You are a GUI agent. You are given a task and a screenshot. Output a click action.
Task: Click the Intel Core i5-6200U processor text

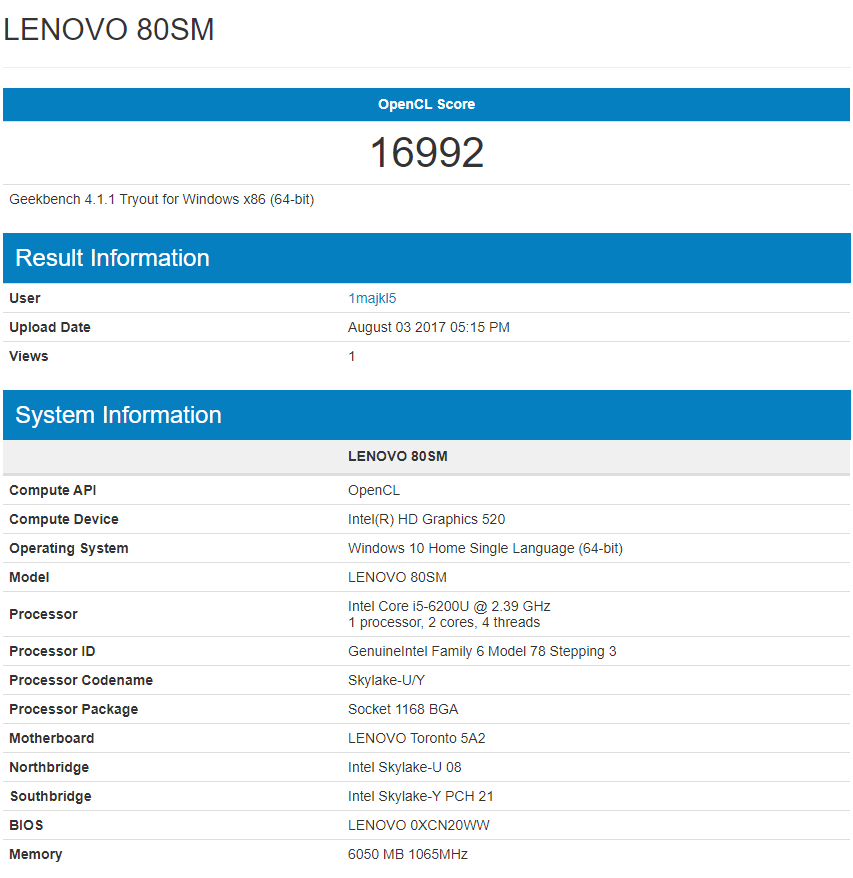[448, 606]
